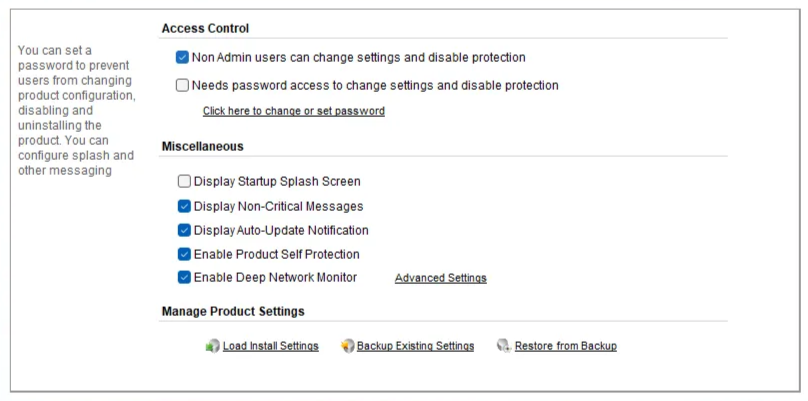The width and height of the screenshot is (808, 401).
Task: Follow the Restore from Backup link text
Action: (x=566, y=346)
